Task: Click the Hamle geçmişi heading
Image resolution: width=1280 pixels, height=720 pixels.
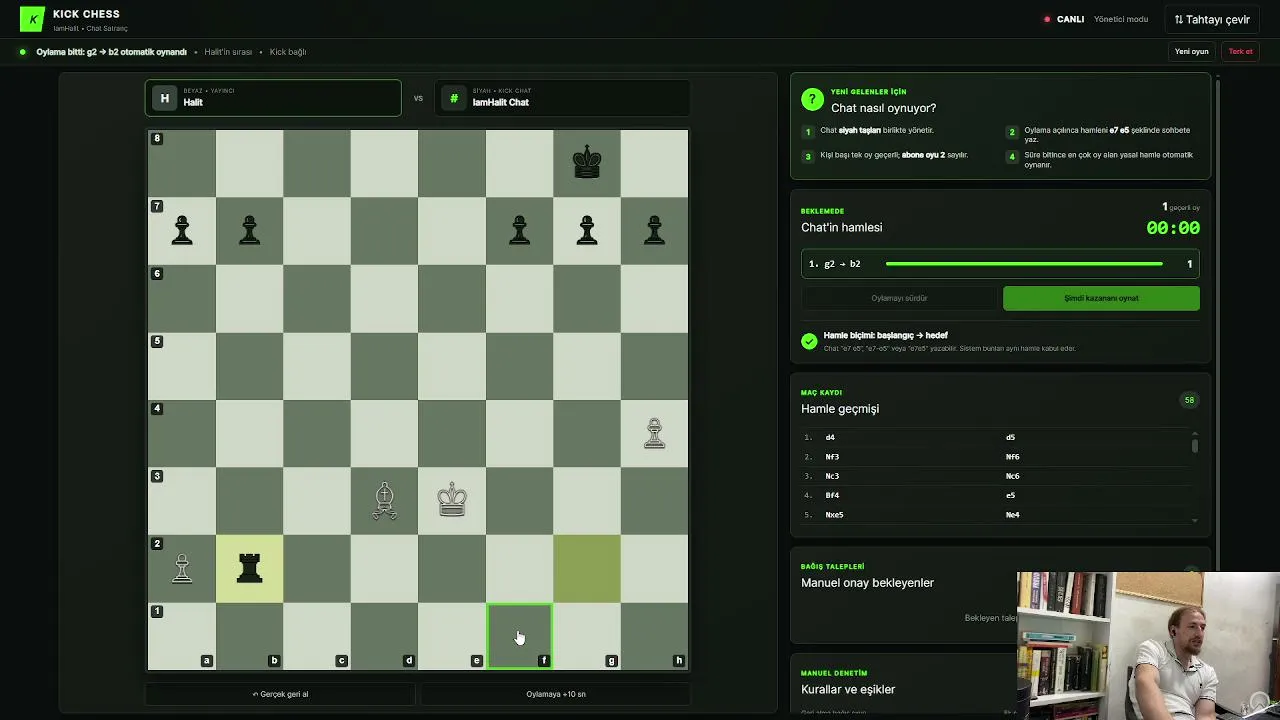Action: point(840,409)
